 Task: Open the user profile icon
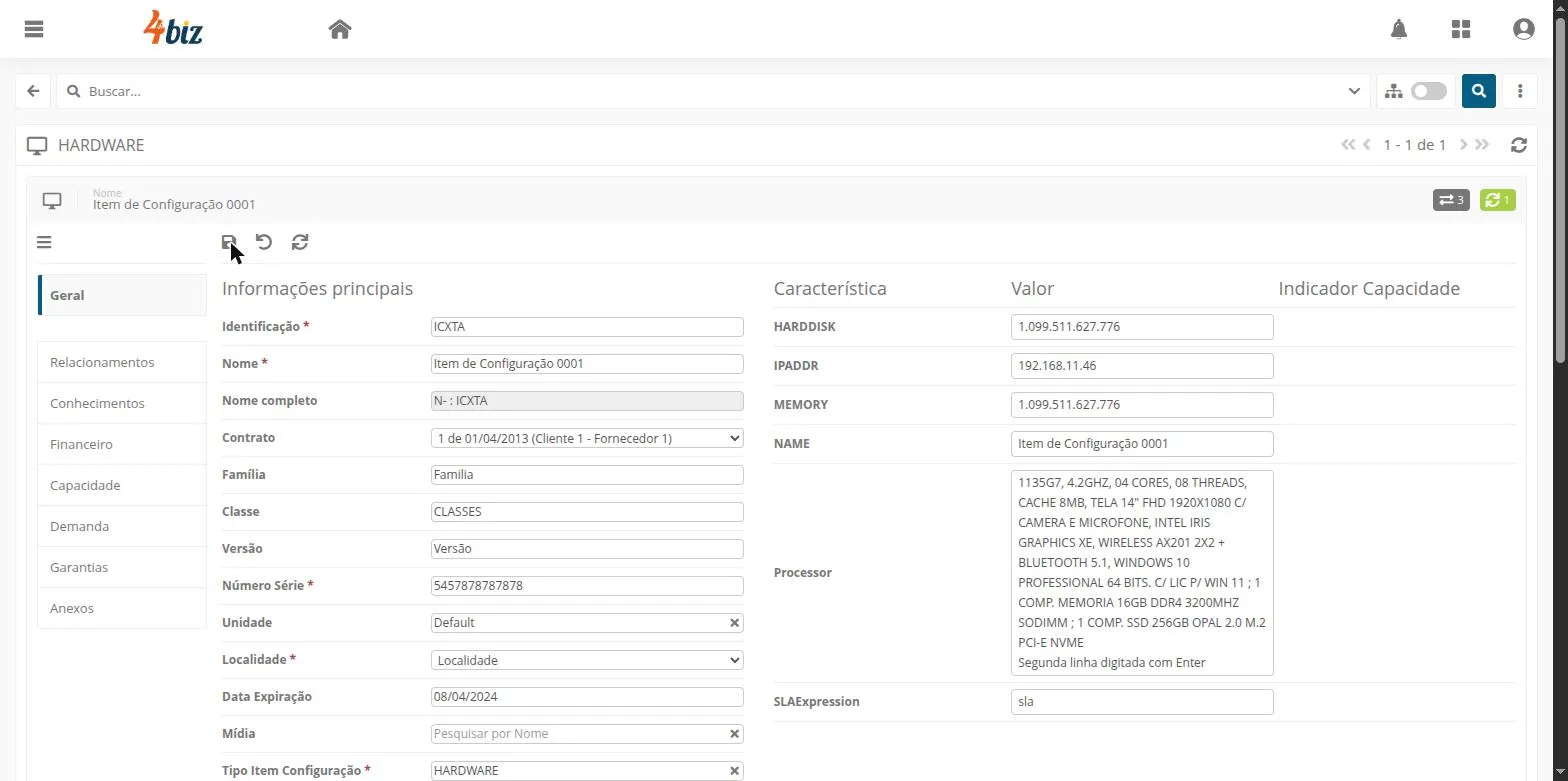(x=1524, y=29)
